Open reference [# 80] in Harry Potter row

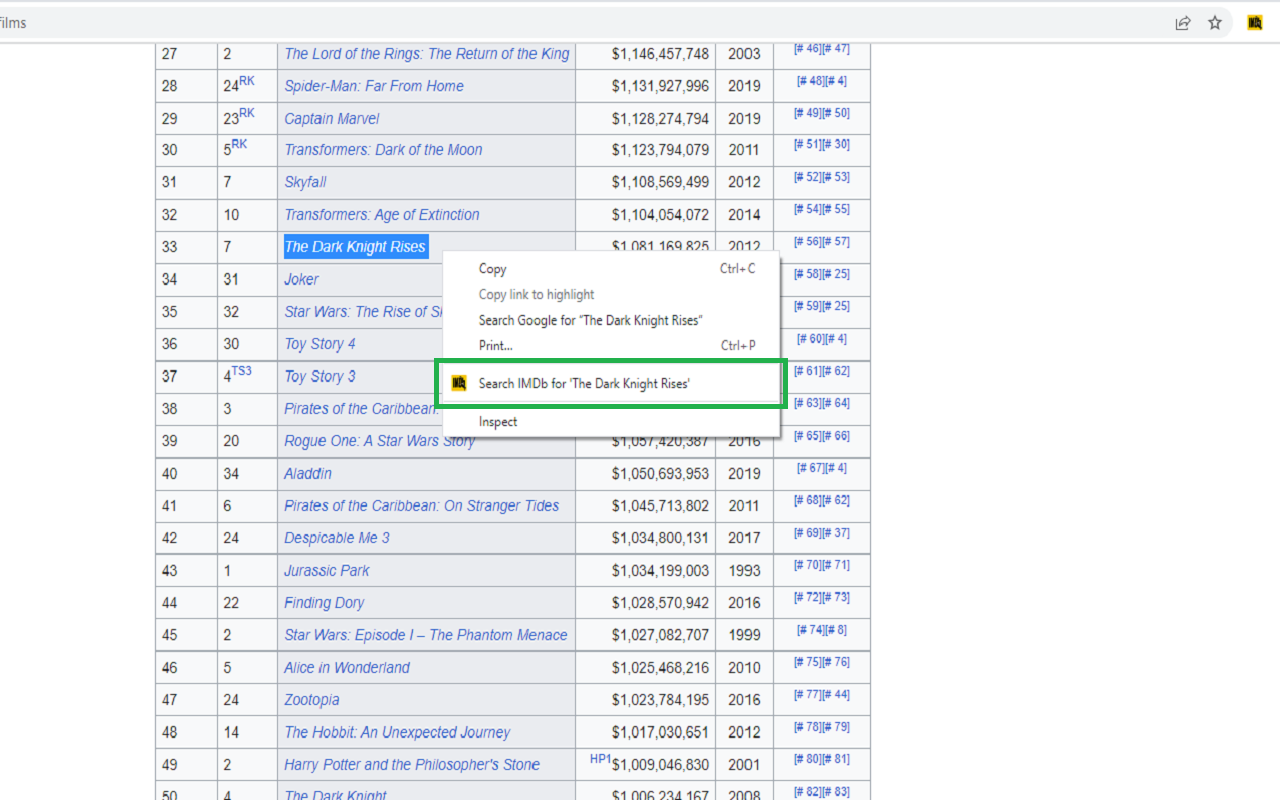807,759
